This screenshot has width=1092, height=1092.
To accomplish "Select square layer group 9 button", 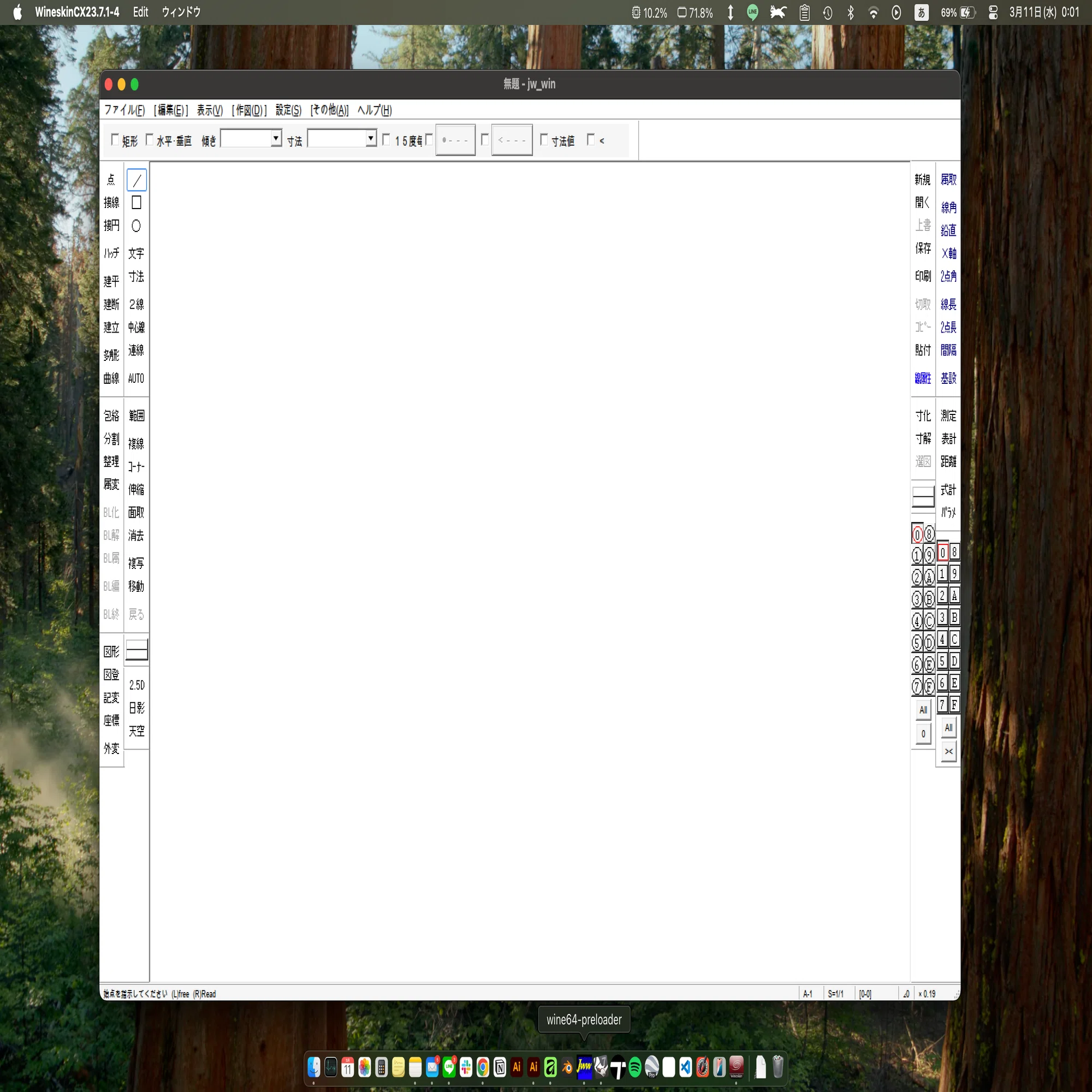I will [954, 574].
